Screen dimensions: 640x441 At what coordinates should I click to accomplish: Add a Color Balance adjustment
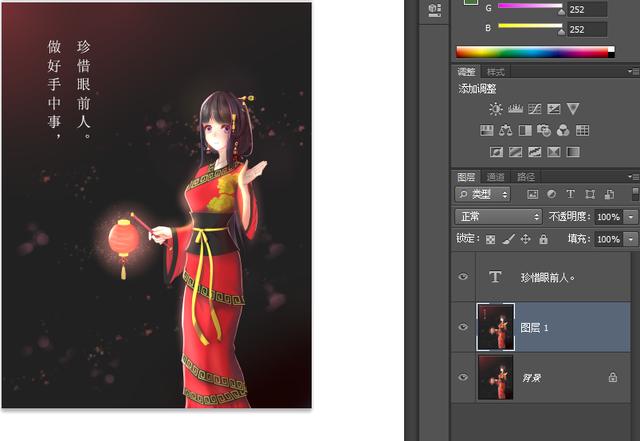(x=506, y=130)
